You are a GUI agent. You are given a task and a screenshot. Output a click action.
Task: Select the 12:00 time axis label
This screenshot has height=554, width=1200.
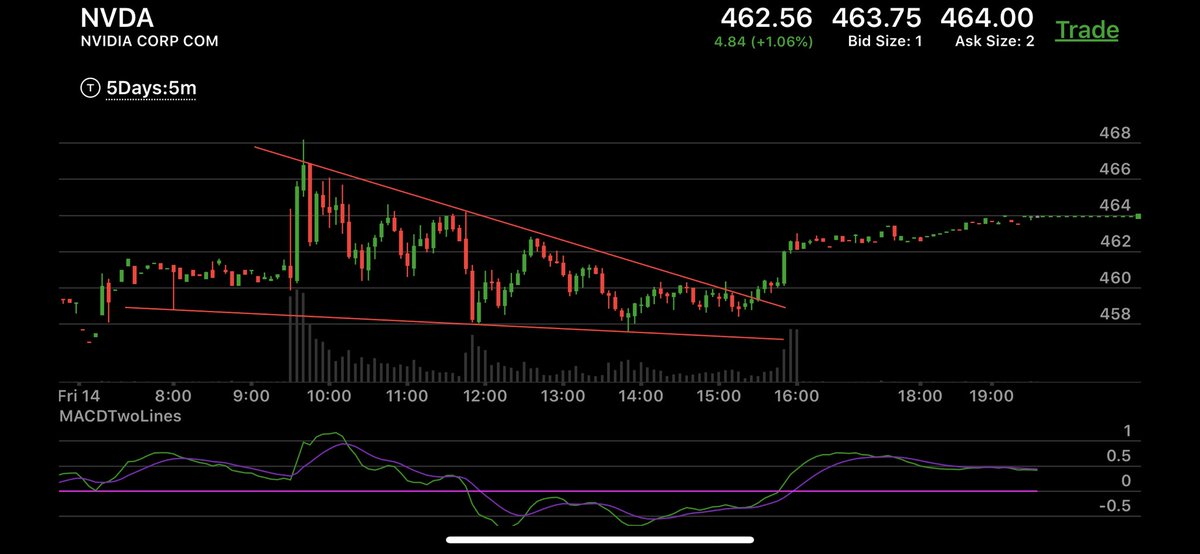point(485,397)
